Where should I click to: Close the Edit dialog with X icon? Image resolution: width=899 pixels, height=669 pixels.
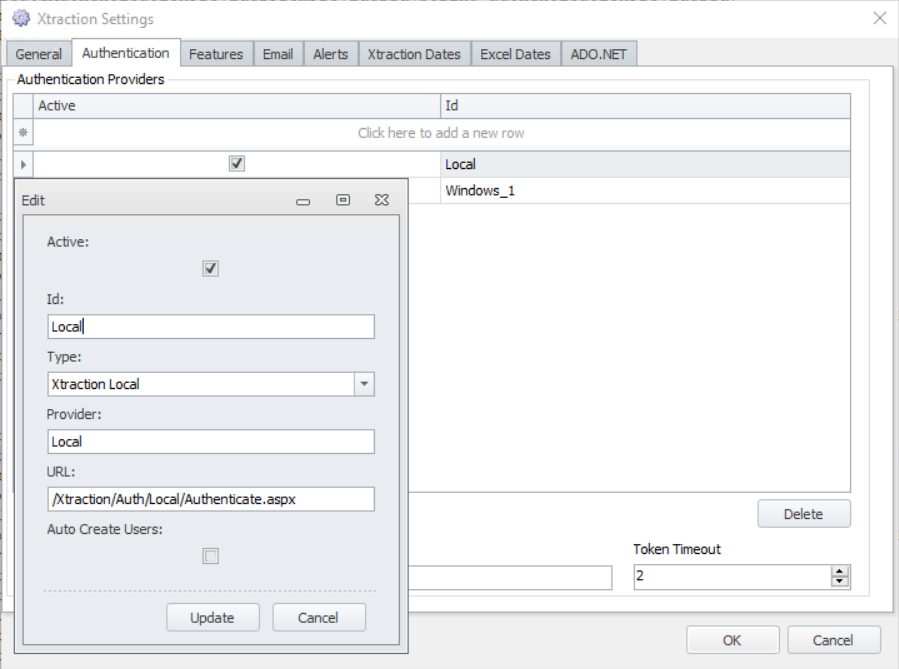(381, 200)
